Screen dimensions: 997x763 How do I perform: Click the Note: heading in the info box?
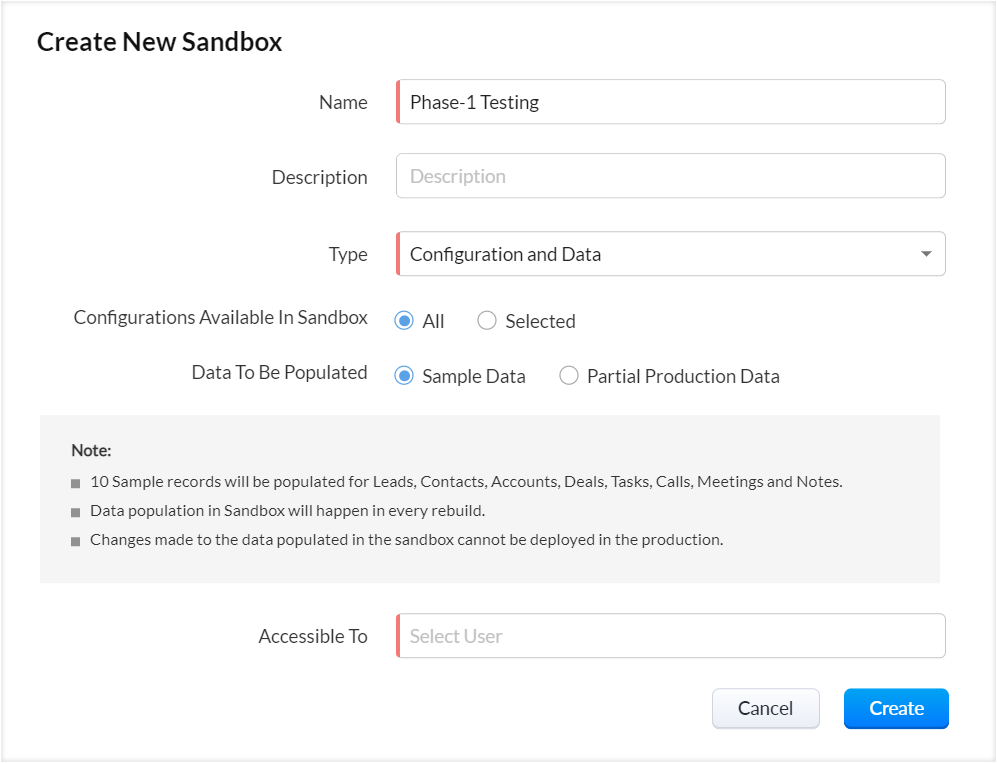91,451
